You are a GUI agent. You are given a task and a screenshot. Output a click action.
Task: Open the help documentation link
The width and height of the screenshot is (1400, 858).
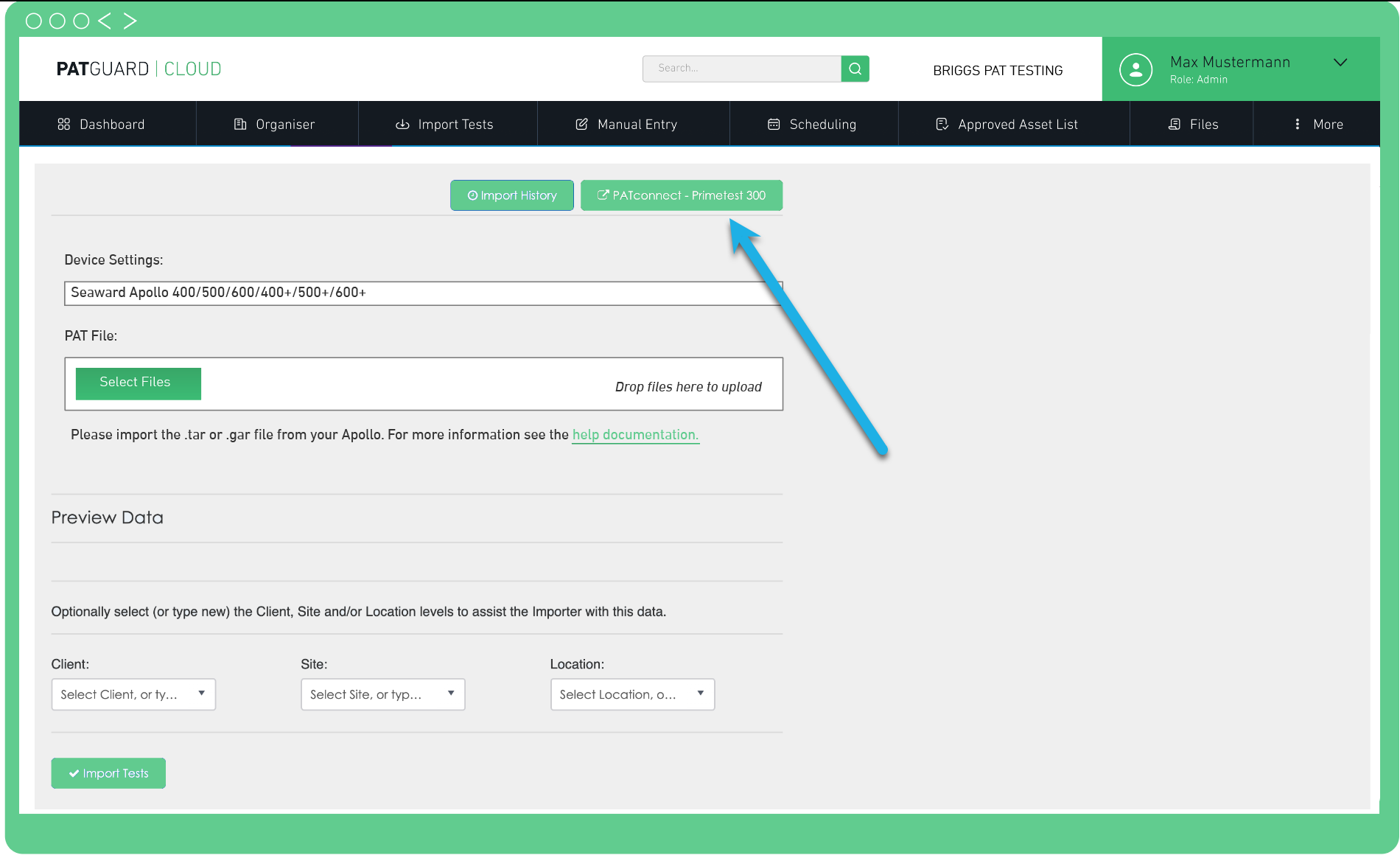tap(635, 435)
